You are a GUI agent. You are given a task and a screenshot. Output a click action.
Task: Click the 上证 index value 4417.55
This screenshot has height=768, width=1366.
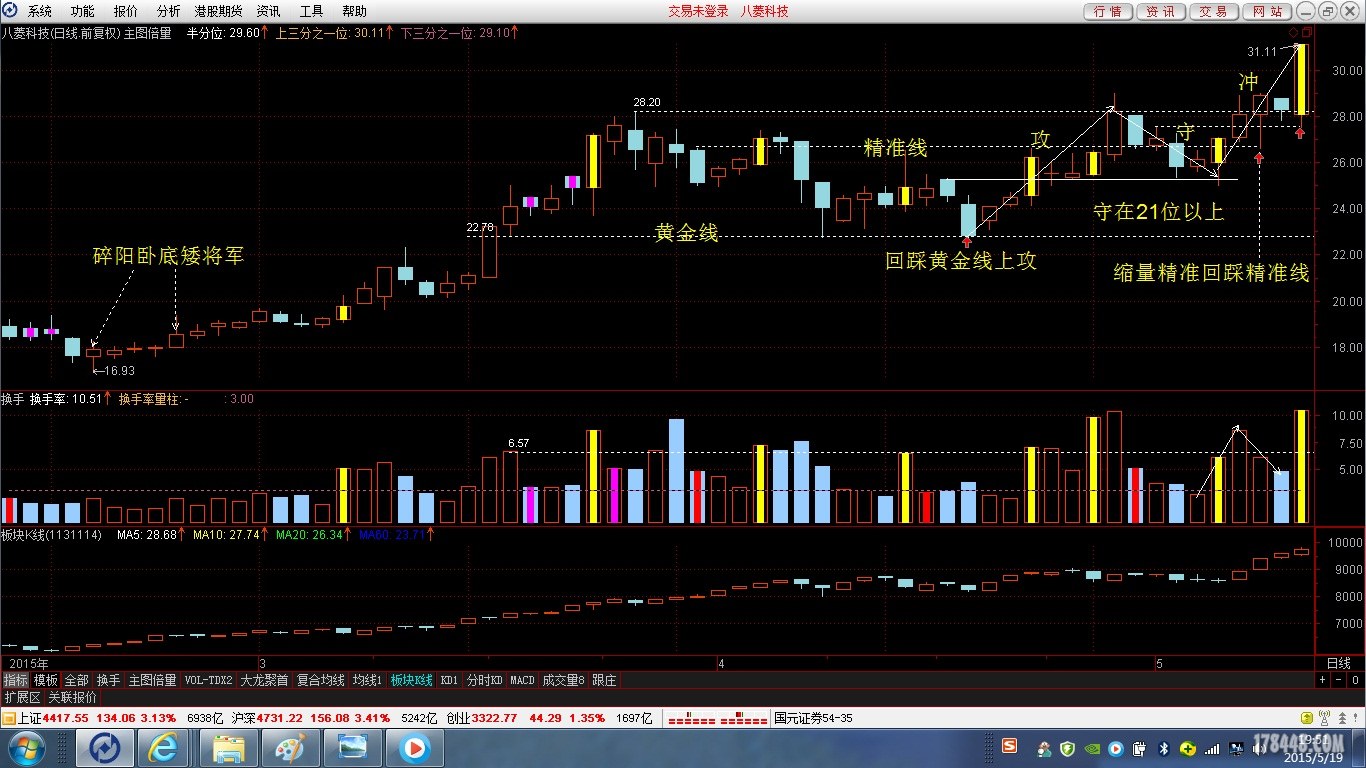point(66,718)
